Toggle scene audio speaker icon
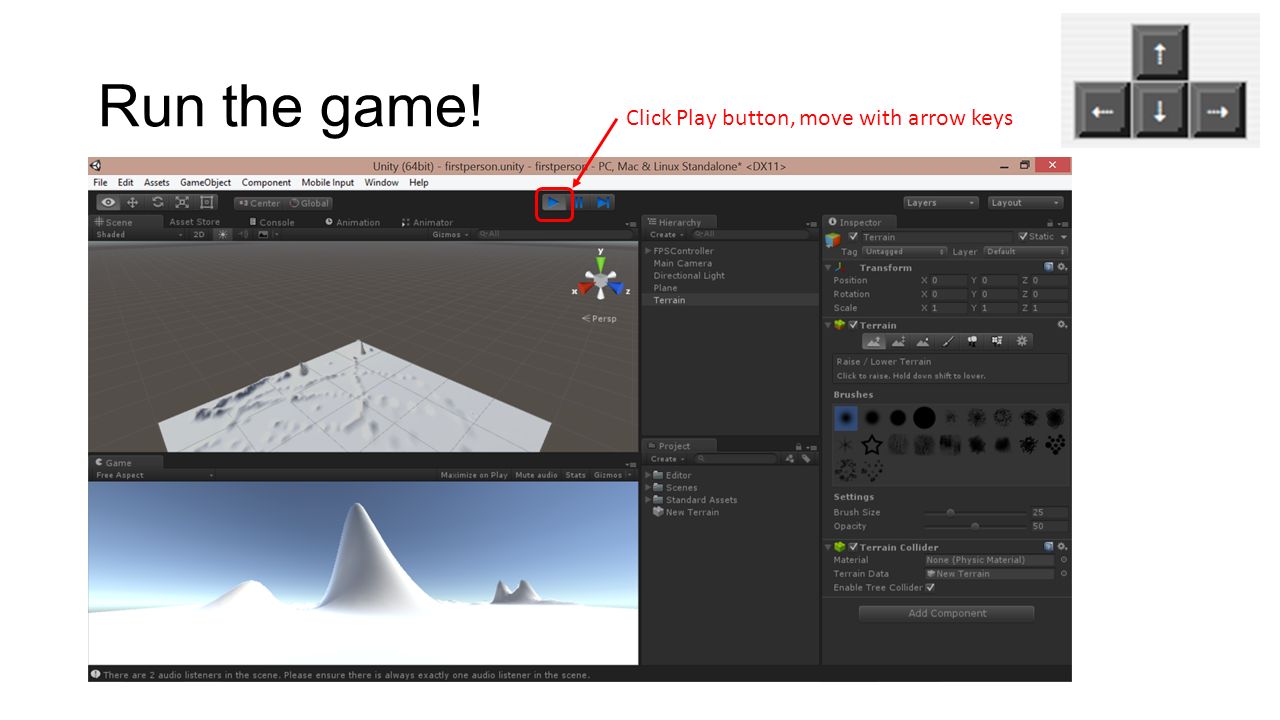Screen dimensions: 1280x720 [x=243, y=234]
